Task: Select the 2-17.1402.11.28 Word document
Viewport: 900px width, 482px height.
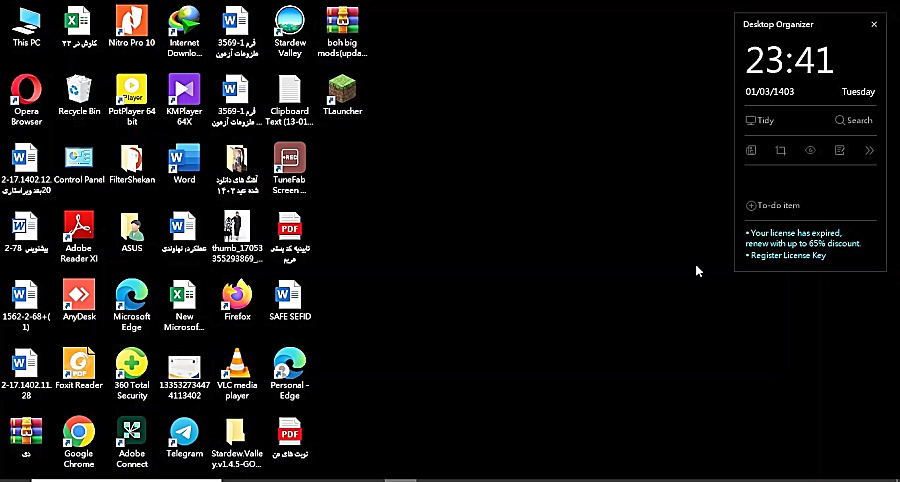Action: click(26, 374)
